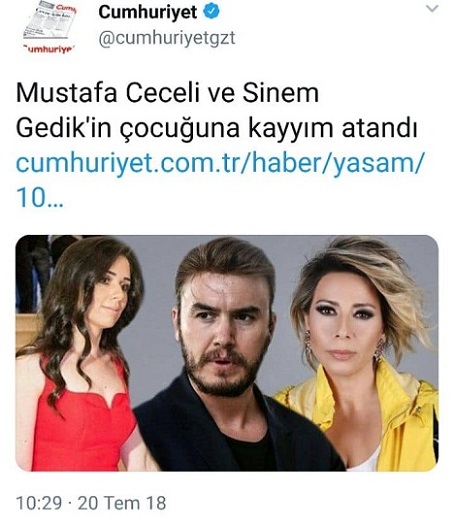Click the date "20 Tem 18"
The width and height of the screenshot is (454, 525).
pyautogui.click(x=122, y=503)
